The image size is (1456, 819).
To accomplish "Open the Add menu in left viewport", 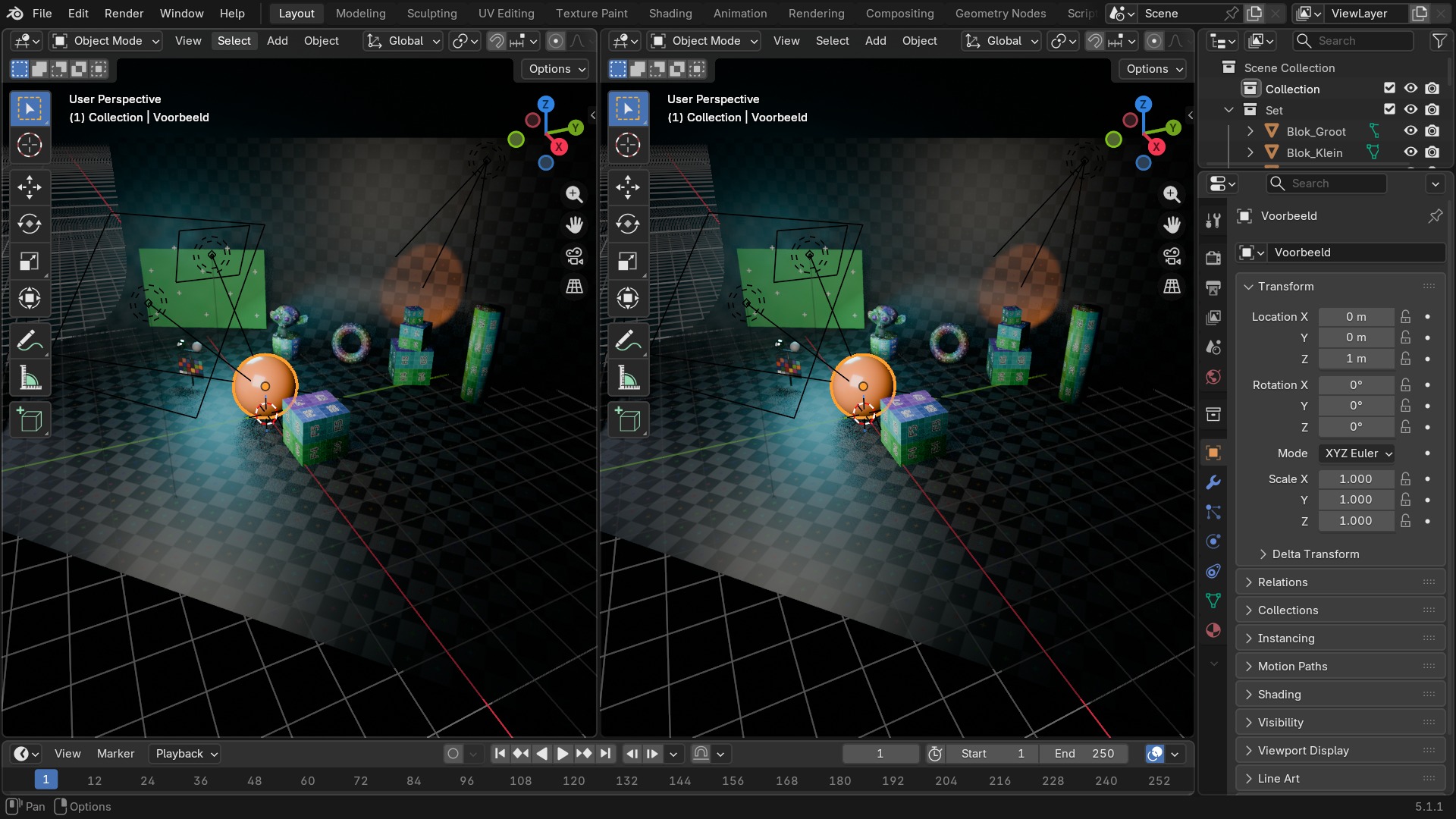I will tap(278, 41).
